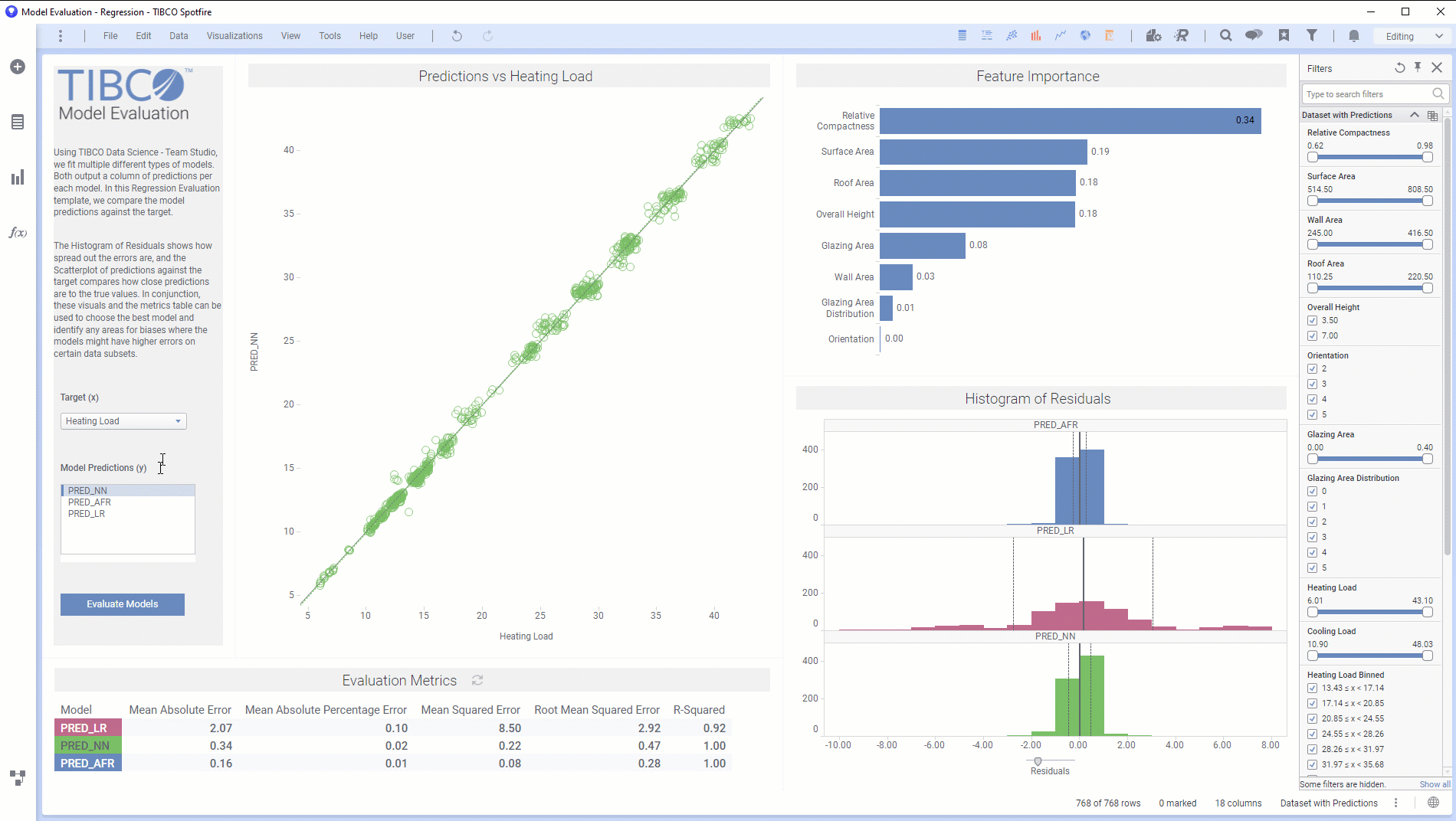1456x821 pixels.
Task: Toggle the filter funnel icon in the toolbar
Action: [x=1312, y=36]
